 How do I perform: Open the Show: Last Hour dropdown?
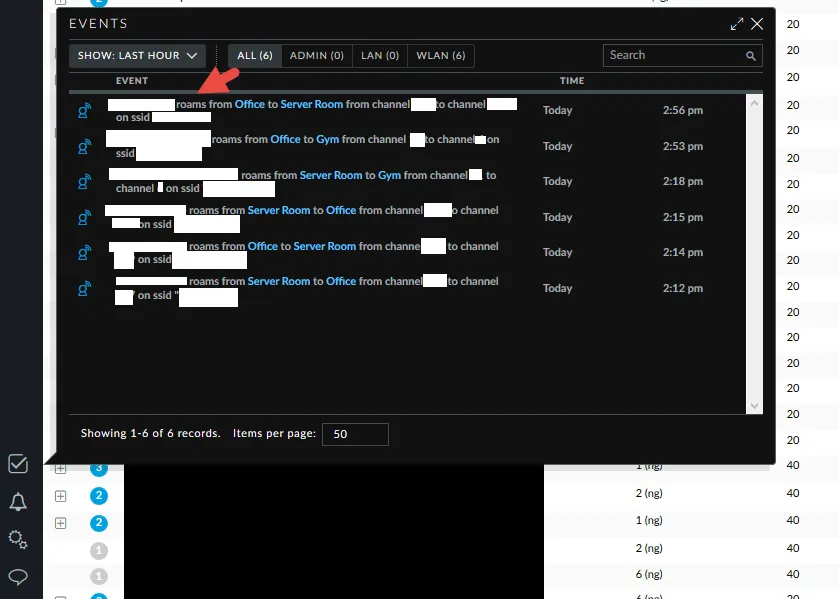(137, 56)
